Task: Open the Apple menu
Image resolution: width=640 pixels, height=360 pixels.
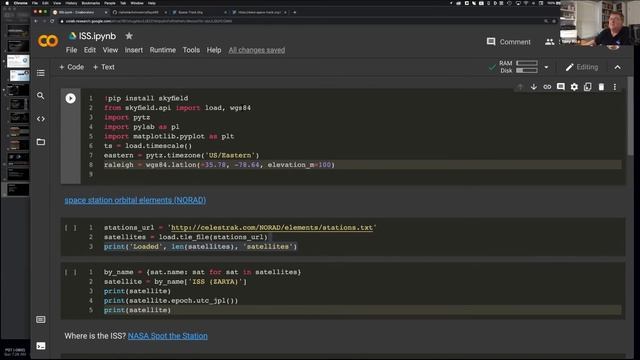Action: [x=7, y=3]
